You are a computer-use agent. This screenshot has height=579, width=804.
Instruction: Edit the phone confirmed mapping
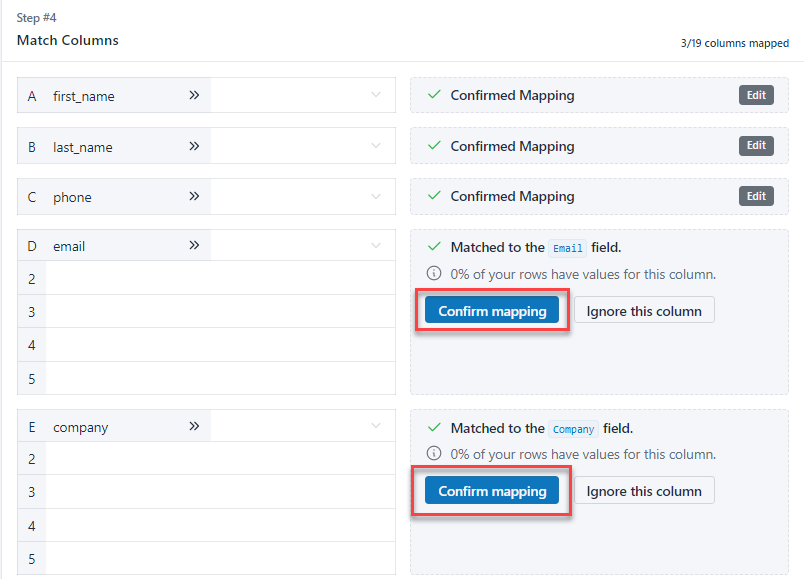tap(756, 196)
